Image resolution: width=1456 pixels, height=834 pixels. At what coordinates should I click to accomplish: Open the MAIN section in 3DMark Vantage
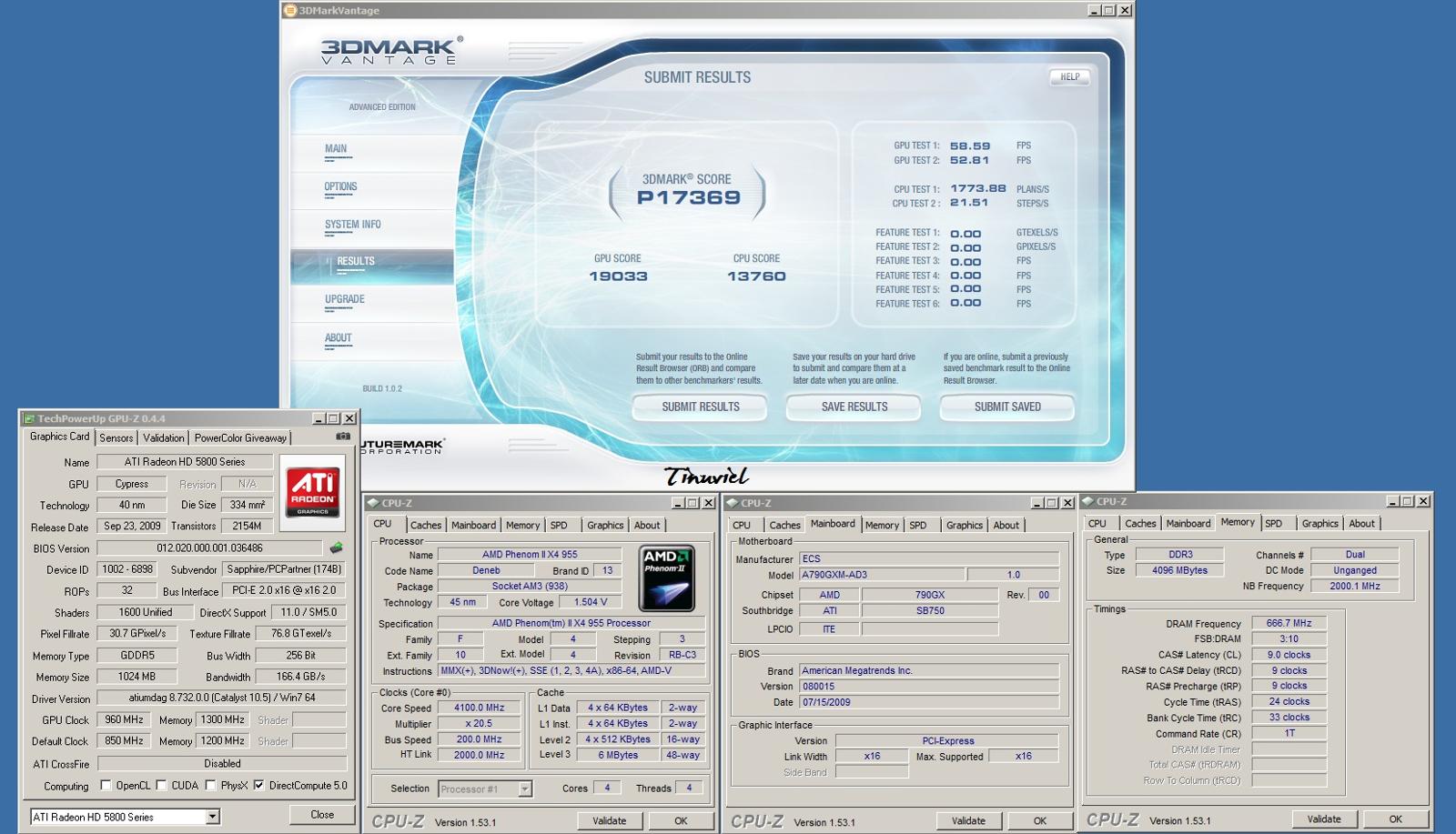click(336, 148)
